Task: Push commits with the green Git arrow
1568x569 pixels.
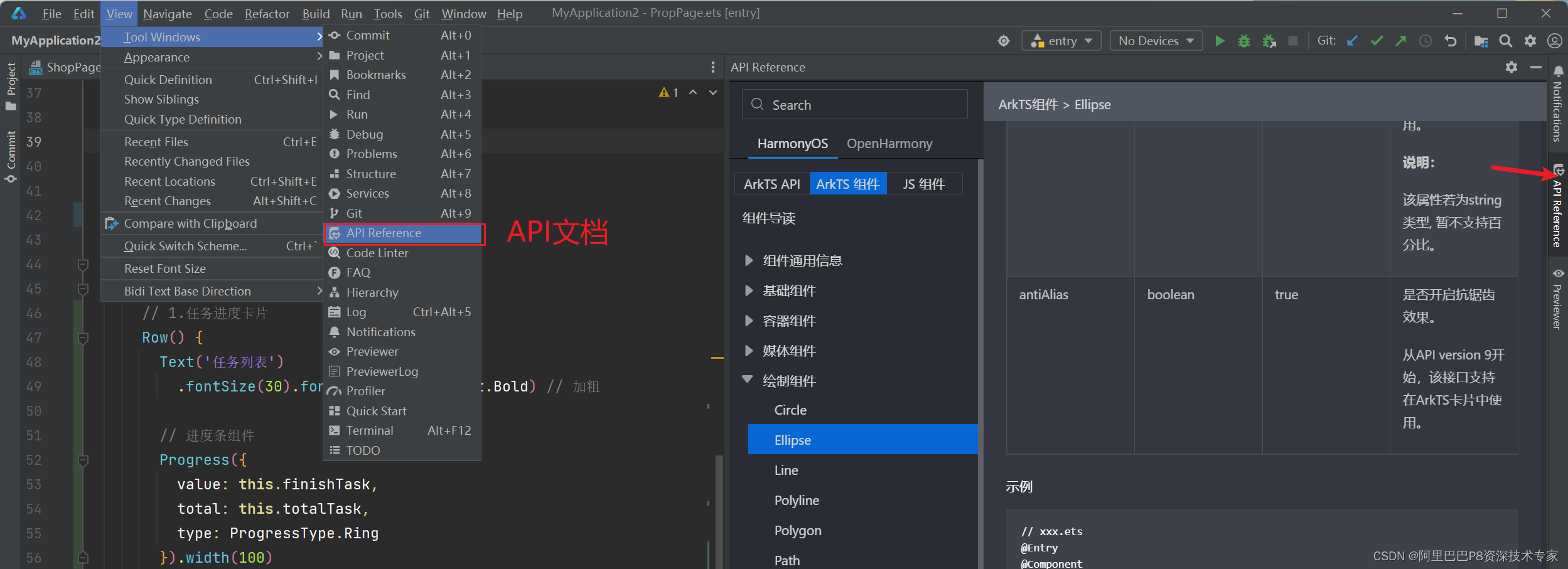Action: click(x=1400, y=40)
